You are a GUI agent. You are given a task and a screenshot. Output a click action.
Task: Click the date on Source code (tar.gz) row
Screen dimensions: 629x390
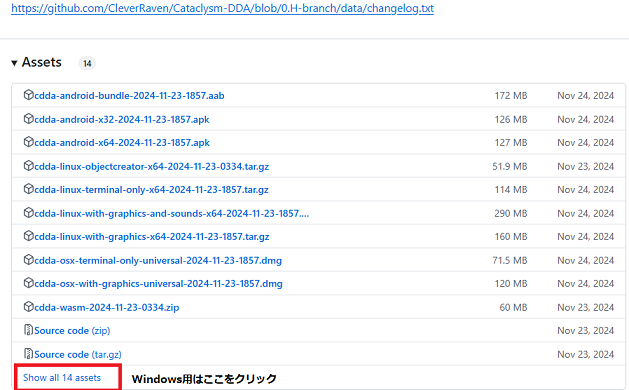585,354
